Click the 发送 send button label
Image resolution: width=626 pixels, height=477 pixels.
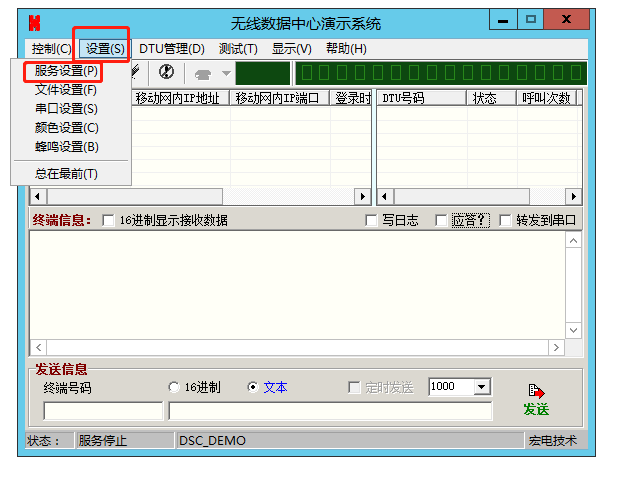pos(536,409)
